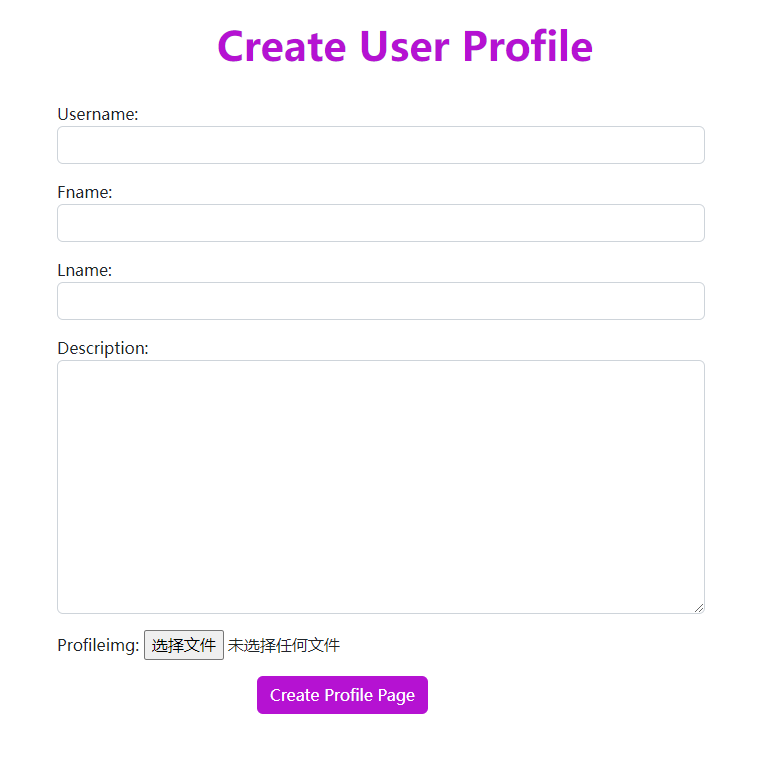Click the 未选择任何文件 file status text
Image resolution: width=771 pixels, height=768 pixels.
pos(284,645)
